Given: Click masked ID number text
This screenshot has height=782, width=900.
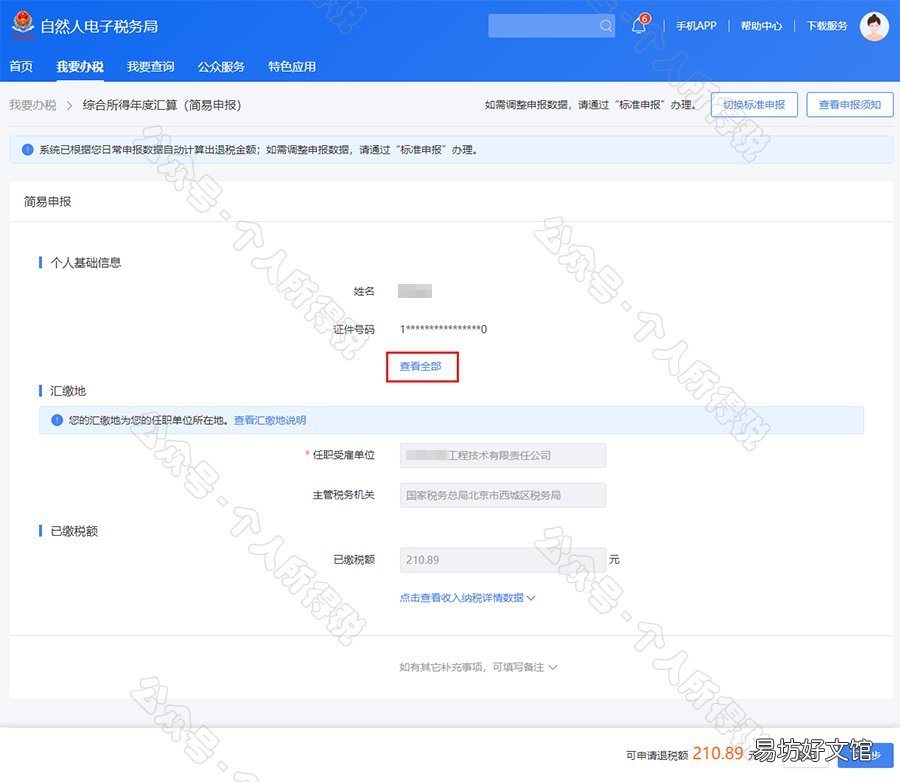Looking at the screenshot, I should pyautogui.click(x=444, y=329).
